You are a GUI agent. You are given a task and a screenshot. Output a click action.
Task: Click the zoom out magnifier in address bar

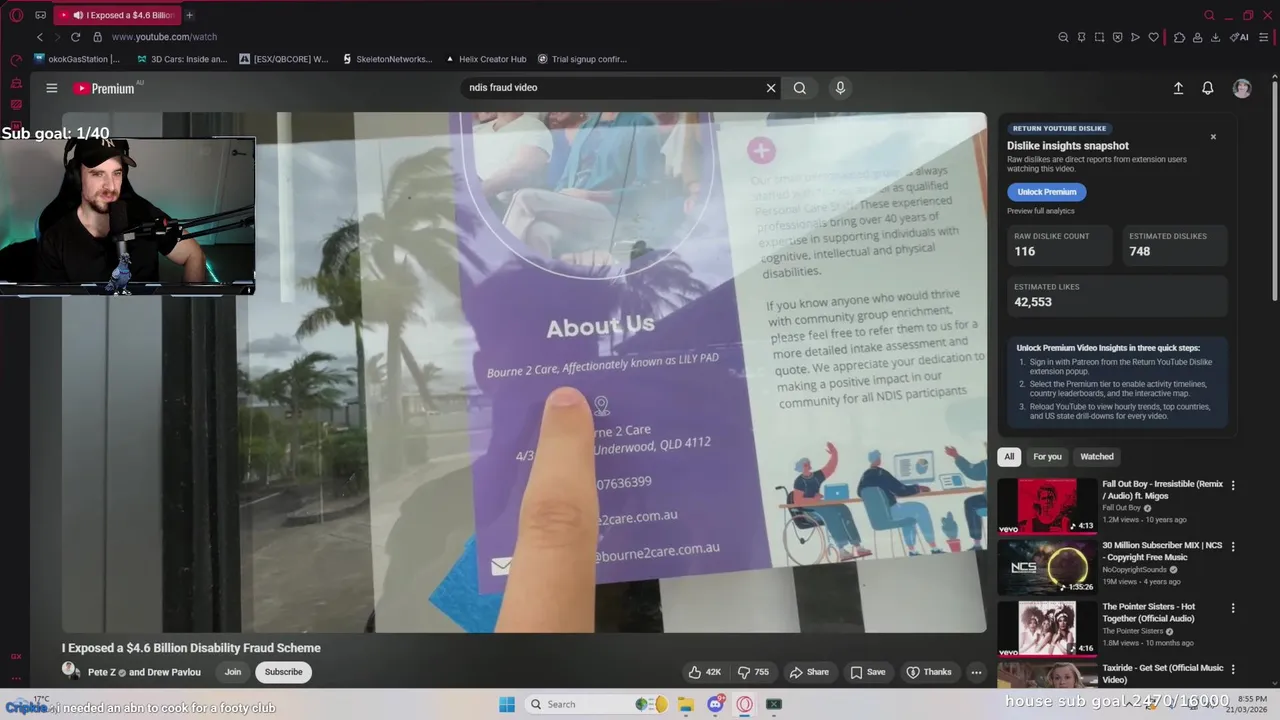tap(1063, 37)
